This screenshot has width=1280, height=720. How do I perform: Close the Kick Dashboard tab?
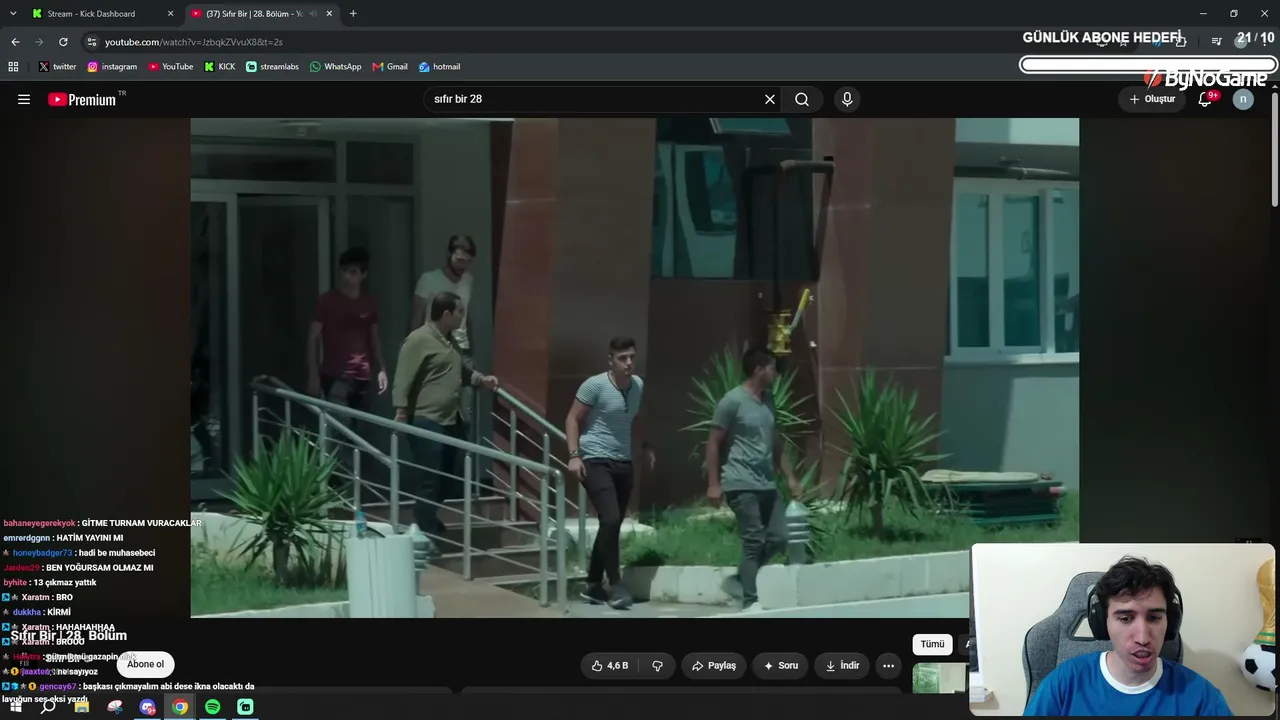tap(170, 14)
